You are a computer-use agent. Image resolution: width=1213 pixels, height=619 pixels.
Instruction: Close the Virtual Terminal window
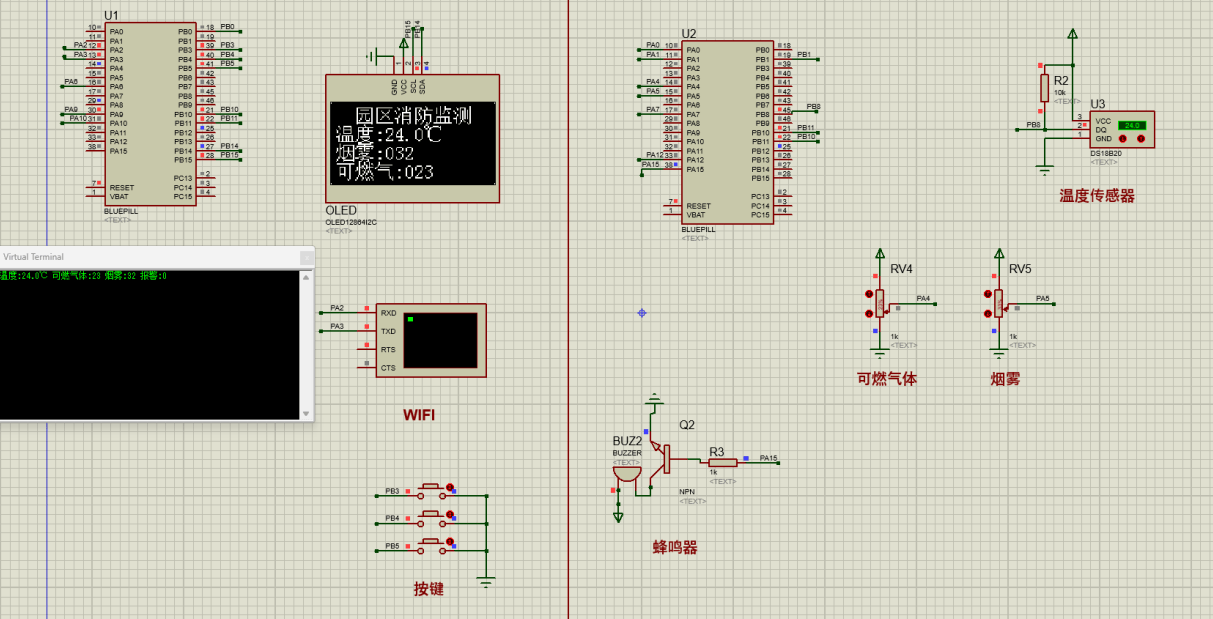tap(307, 257)
